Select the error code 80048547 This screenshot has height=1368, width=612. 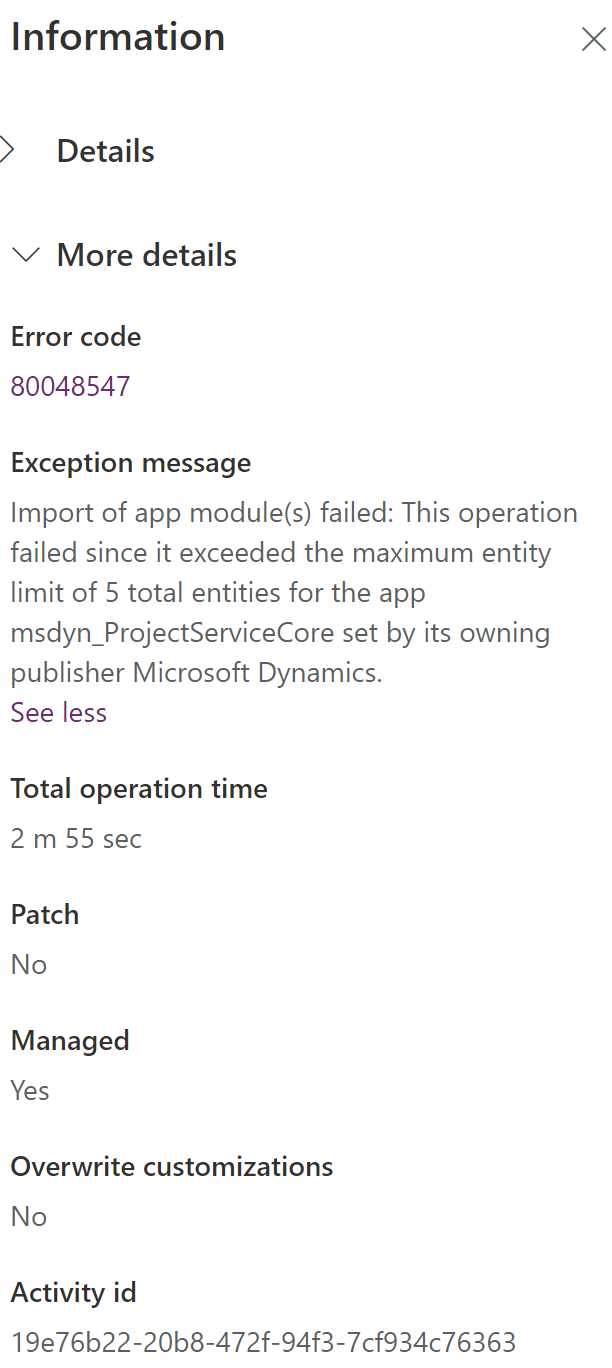click(x=70, y=386)
